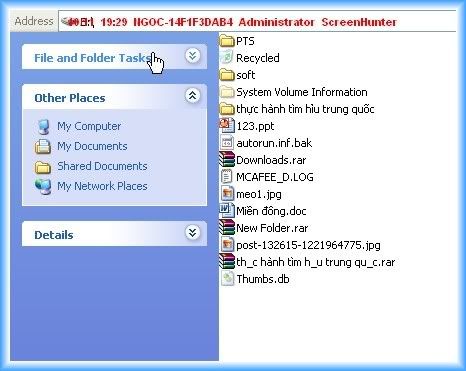Screen dimensions: 466x371
Task: Select the post-132615-1221964775.jpg file name
Action: pos(308,246)
